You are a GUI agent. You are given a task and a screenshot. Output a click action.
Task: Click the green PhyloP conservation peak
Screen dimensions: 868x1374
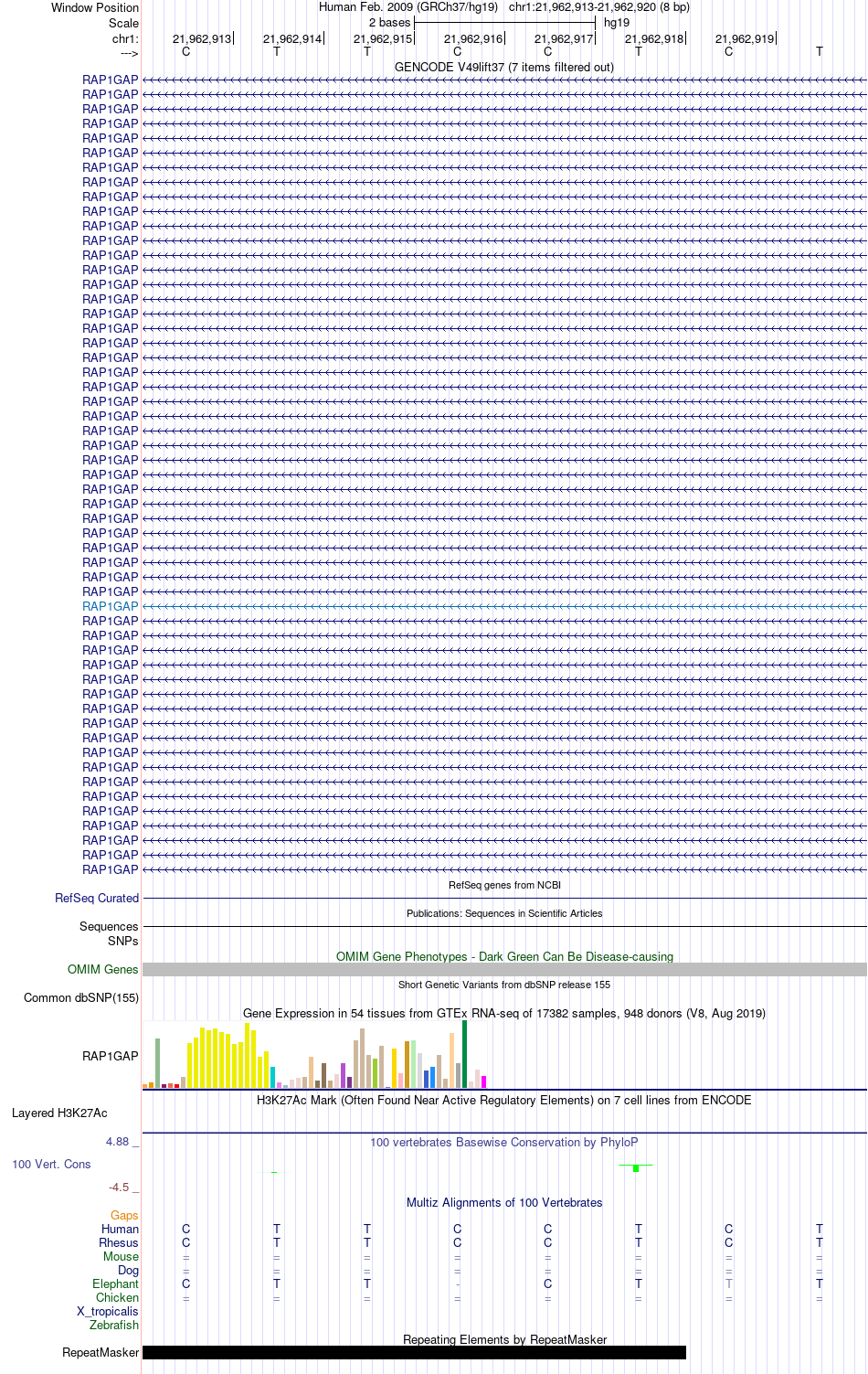(636, 1168)
